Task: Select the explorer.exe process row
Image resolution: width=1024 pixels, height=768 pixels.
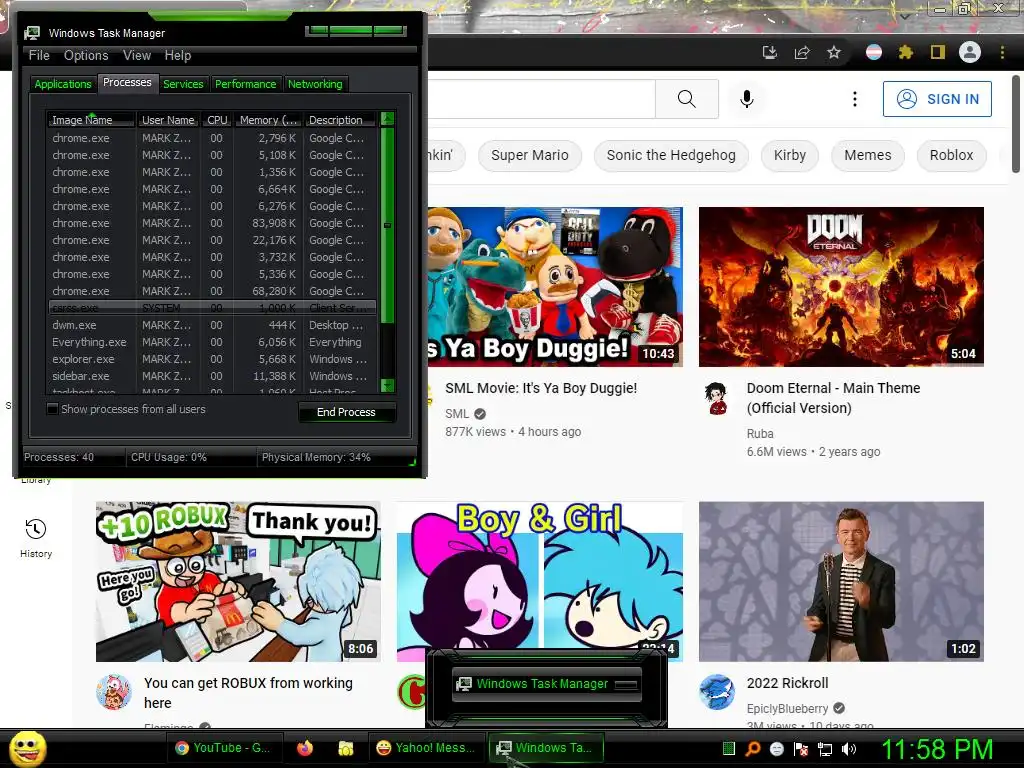Action: pos(212,359)
